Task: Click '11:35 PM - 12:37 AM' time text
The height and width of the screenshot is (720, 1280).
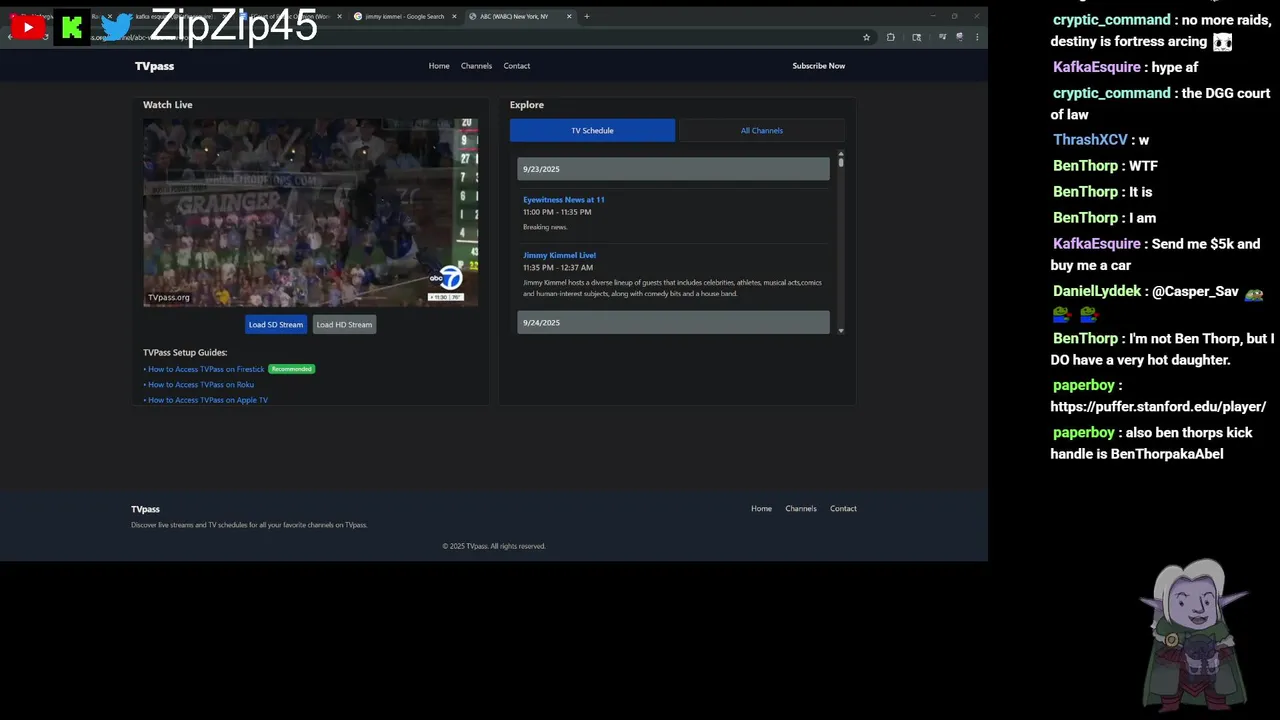Action: coord(558,267)
